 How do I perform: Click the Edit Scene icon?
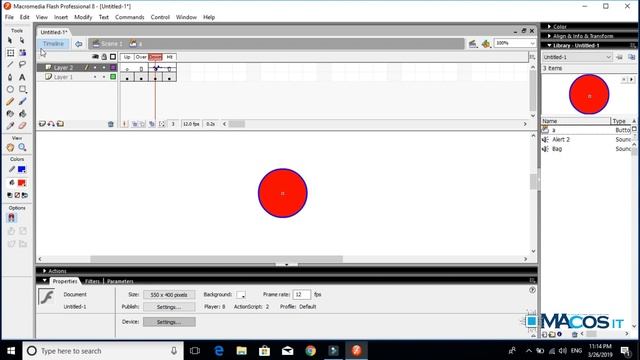click(x=473, y=44)
